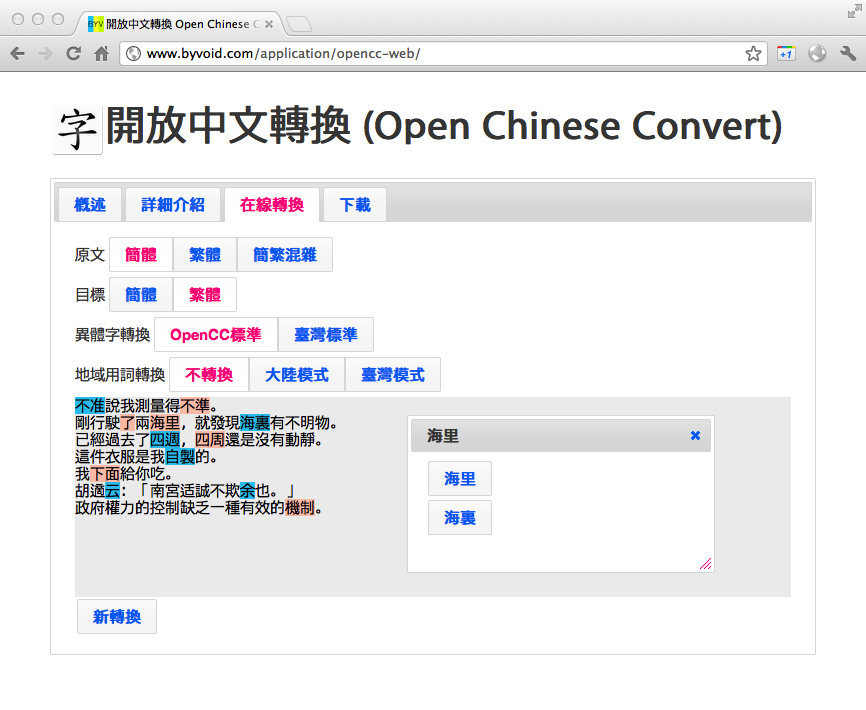This screenshot has height=710, width=866.
Task: Open the 下載 tab
Action: click(x=355, y=205)
